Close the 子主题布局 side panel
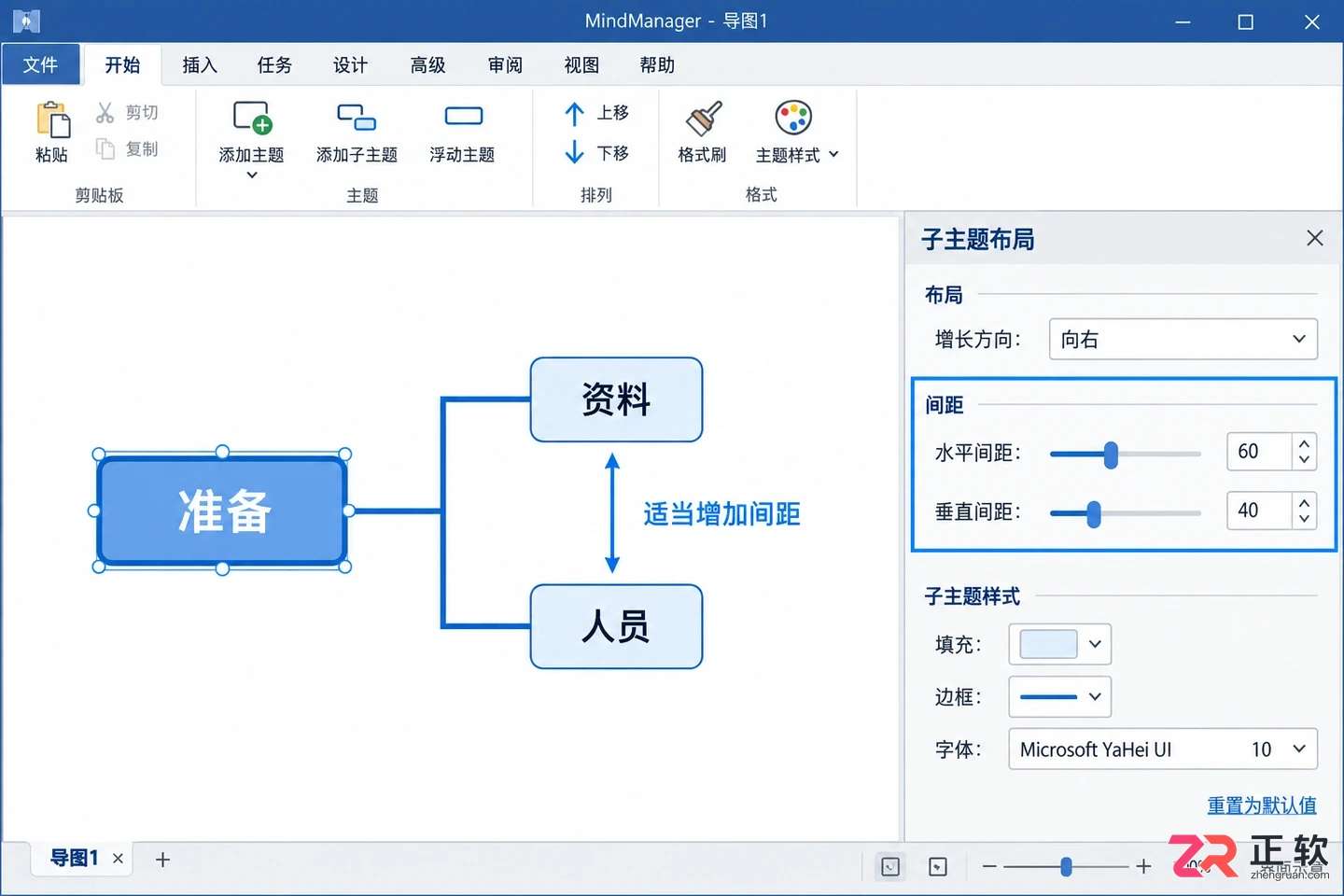Viewport: 1344px width, 896px height. (1315, 238)
